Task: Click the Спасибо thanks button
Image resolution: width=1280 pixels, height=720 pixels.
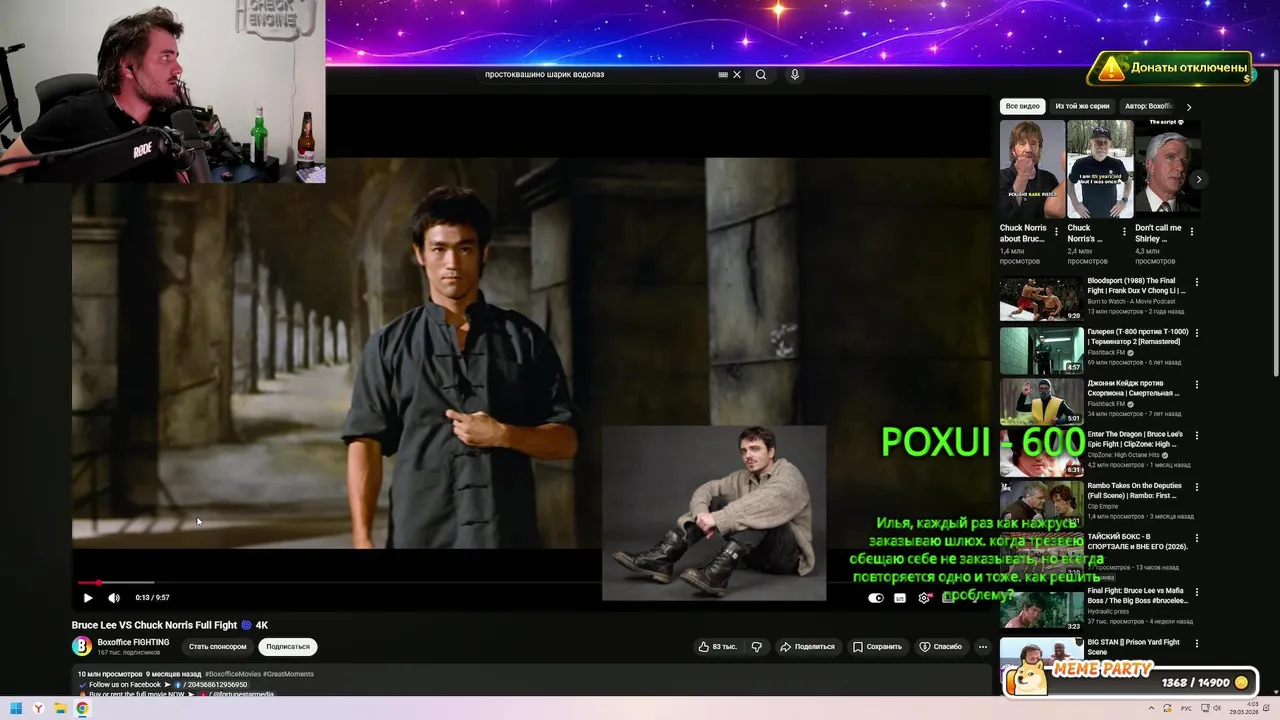Action: tap(940, 647)
